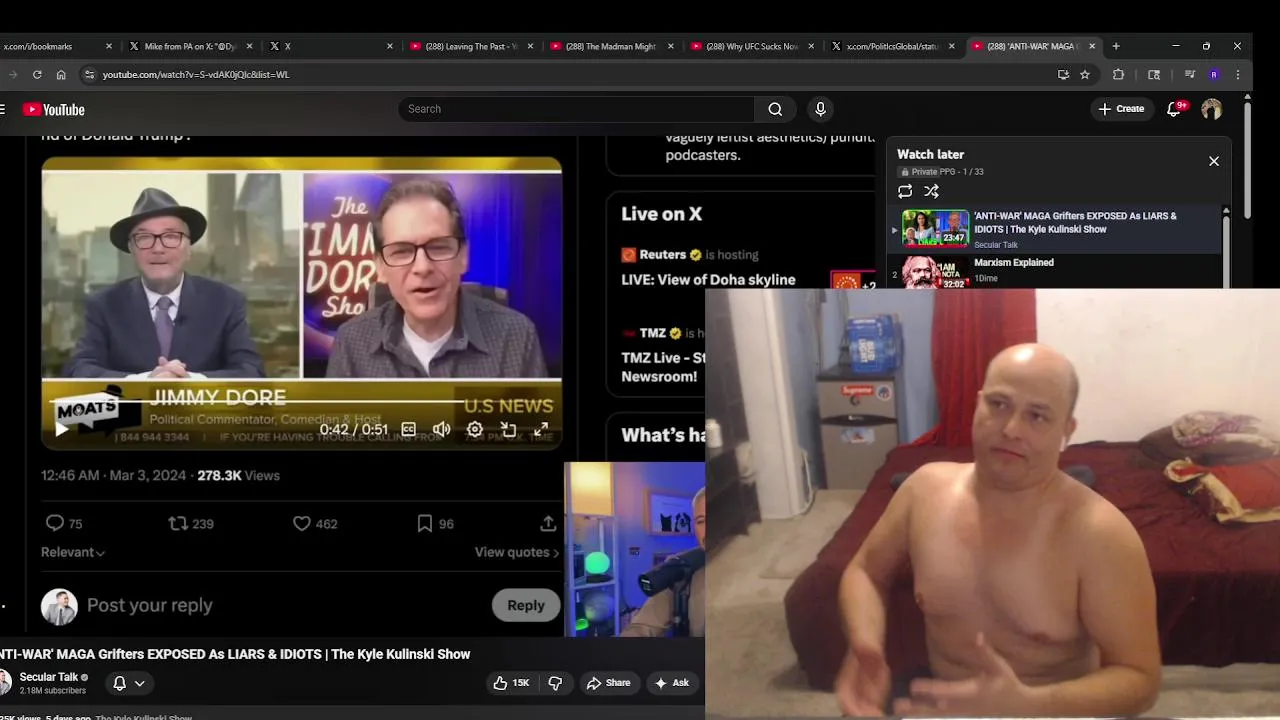Mute the embedded video volume
The image size is (1280, 720).
pyautogui.click(x=441, y=429)
